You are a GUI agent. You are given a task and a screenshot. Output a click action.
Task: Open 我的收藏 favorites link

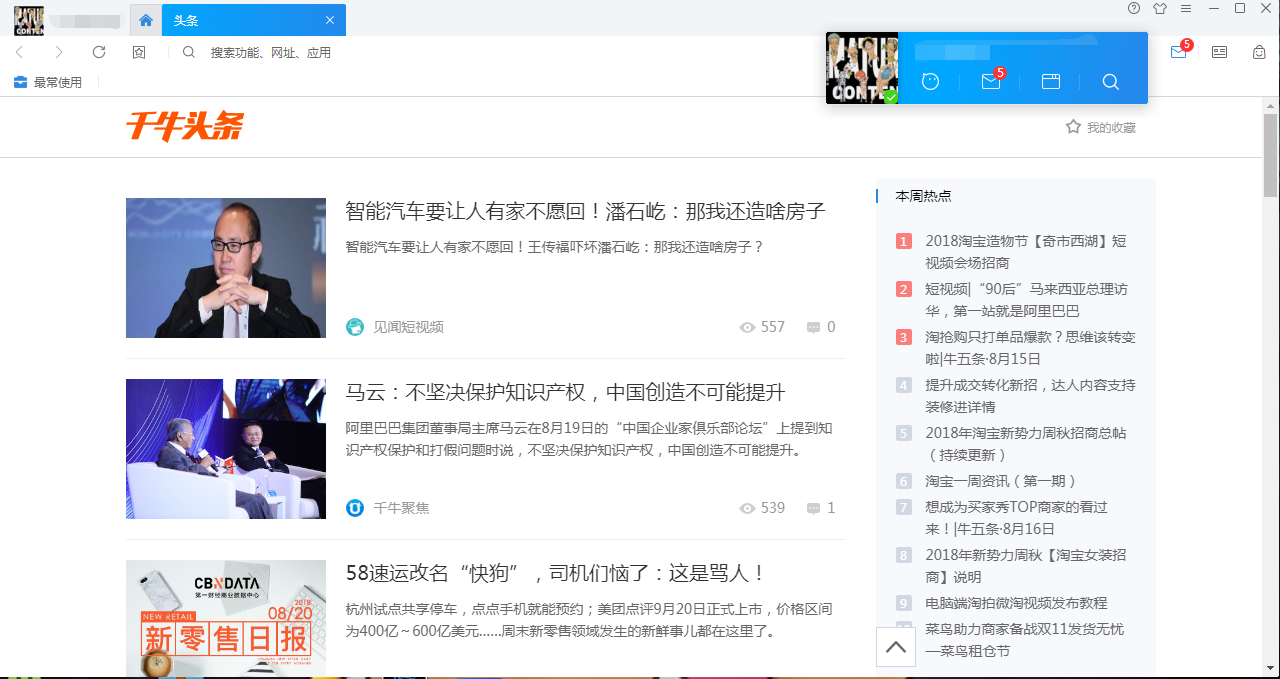[1111, 128]
